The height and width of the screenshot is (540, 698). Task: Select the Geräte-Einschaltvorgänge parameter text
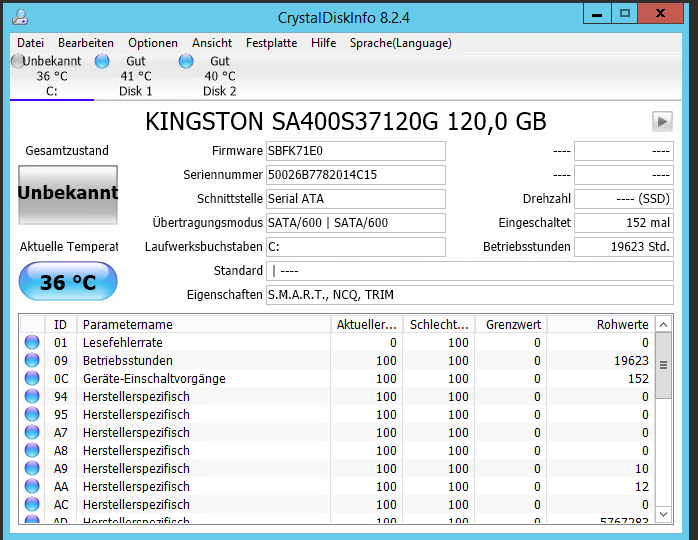tap(154, 379)
